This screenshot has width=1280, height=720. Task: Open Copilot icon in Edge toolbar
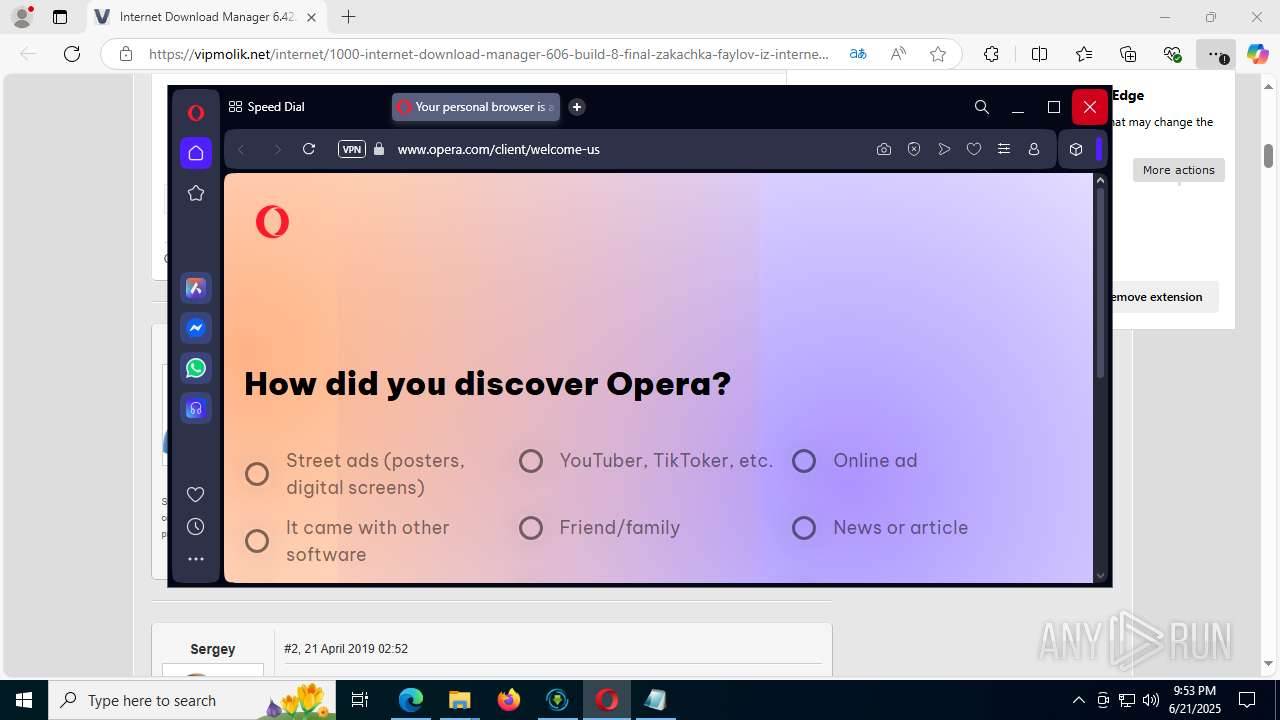tap(1257, 54)
